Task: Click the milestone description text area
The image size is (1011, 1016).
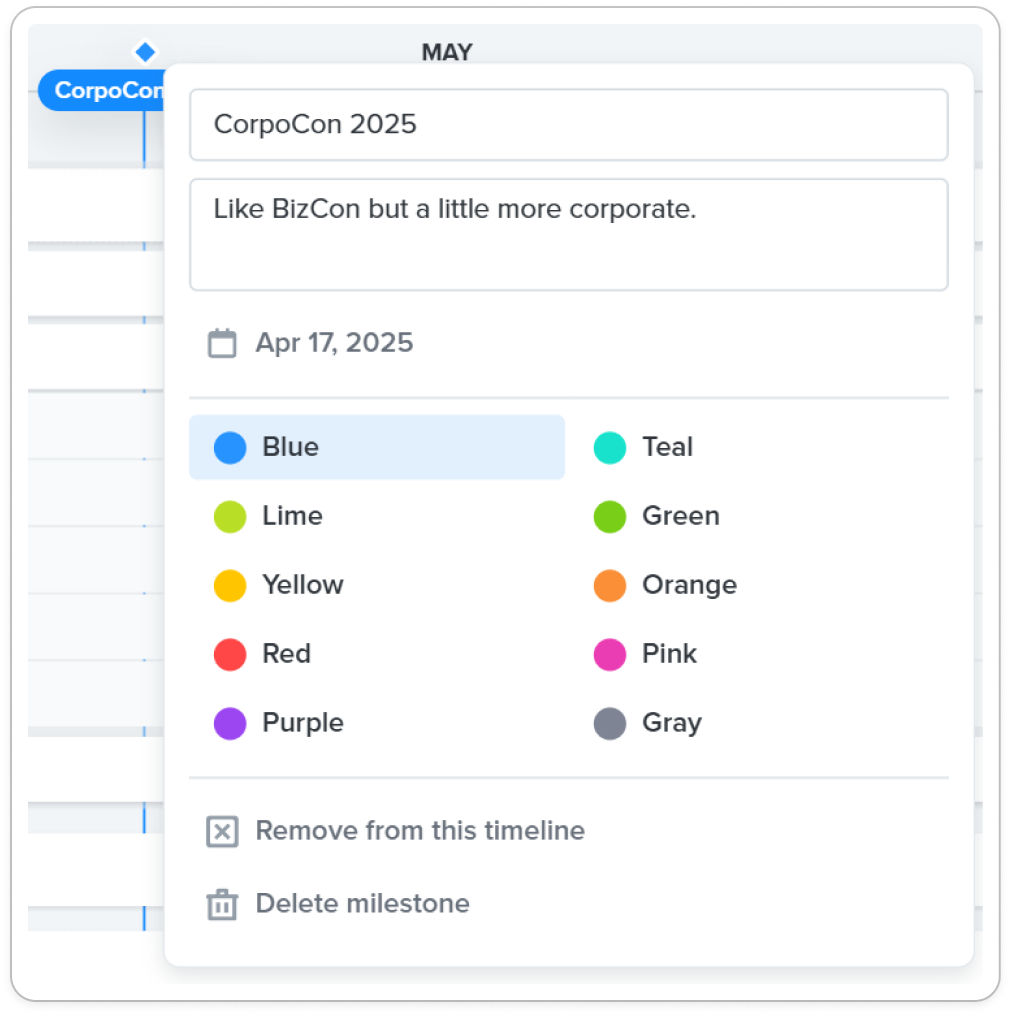Action: point(568,235)
